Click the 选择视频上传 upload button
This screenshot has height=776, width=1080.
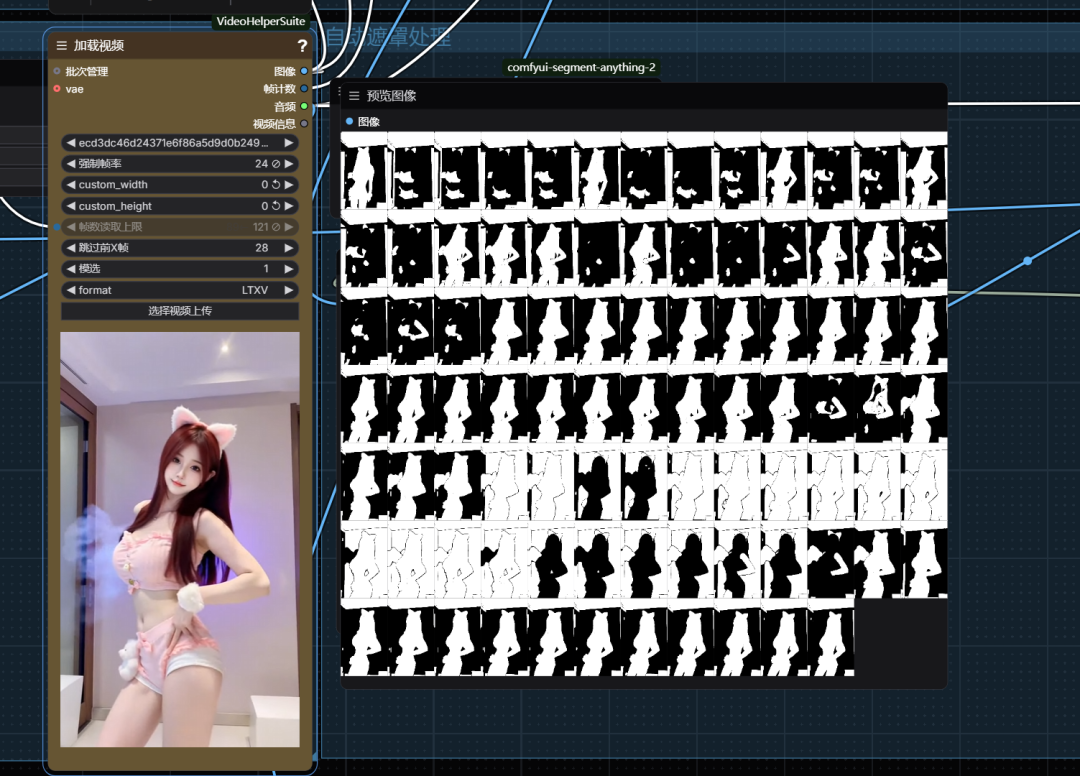[x=180, y=311]
